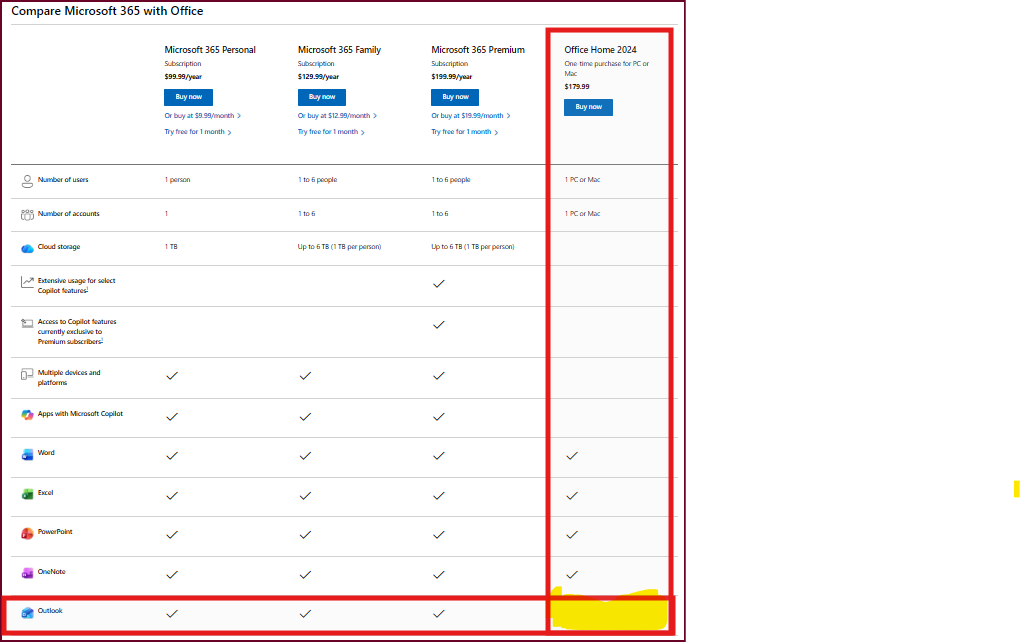
Task: Click Family checkmark in Outlook row
Action: (305, 614)
